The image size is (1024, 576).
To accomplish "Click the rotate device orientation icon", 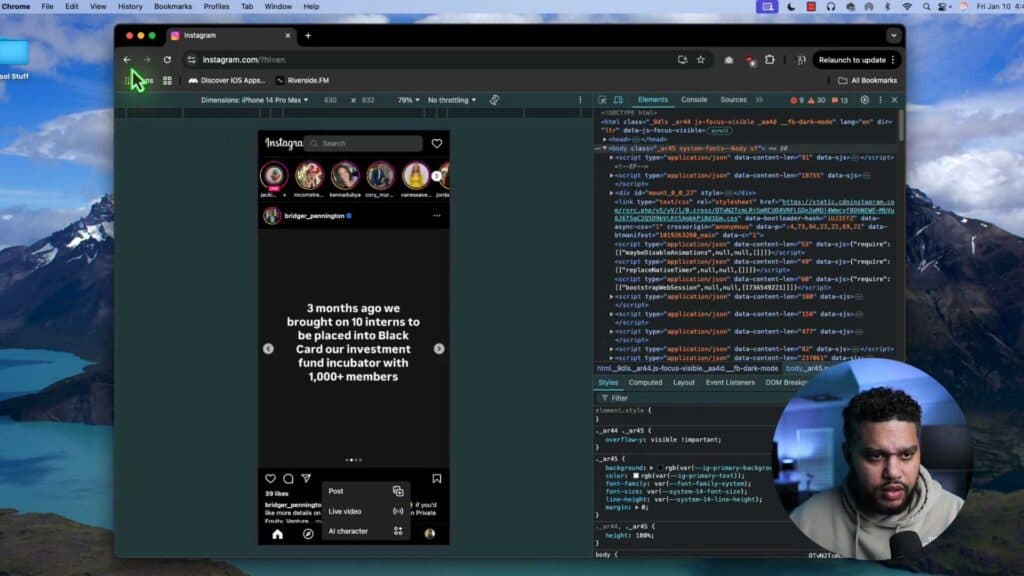I will coord(494,100).
